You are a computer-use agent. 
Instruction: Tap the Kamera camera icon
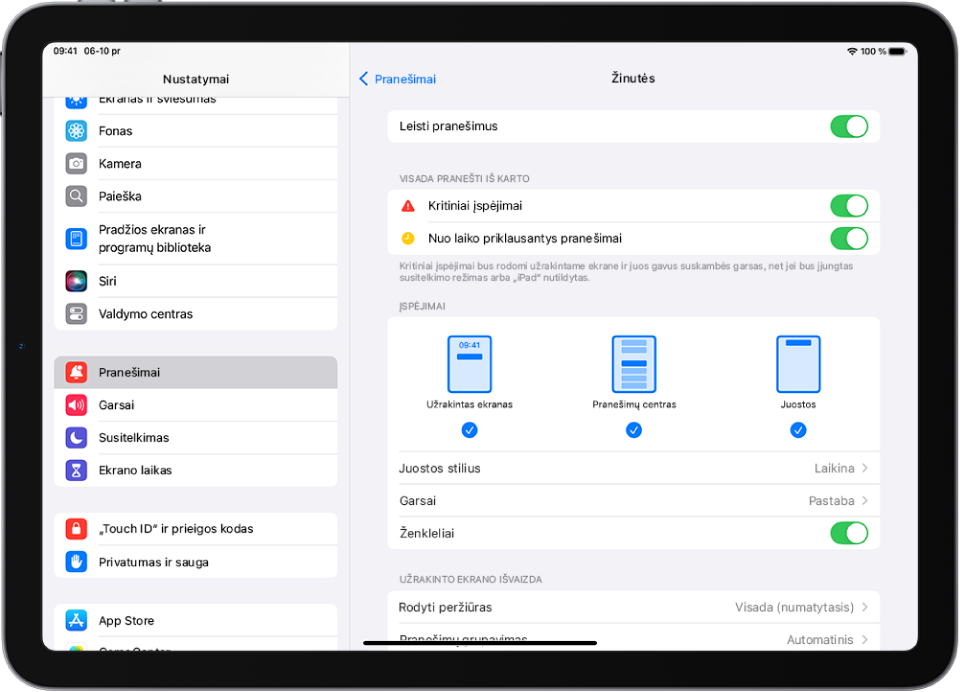coord(76,164)
